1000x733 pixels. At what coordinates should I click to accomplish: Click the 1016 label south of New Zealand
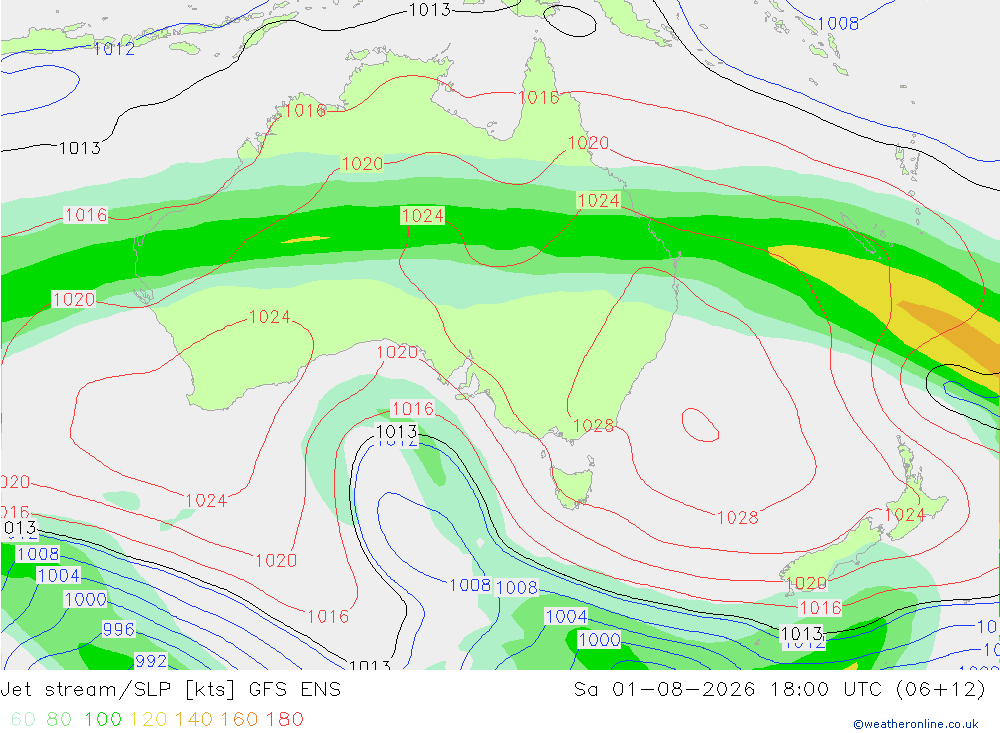[820, 608]
